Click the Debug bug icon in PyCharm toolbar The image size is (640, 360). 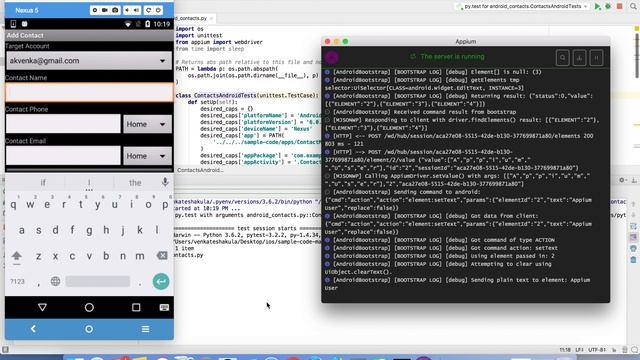608,7
